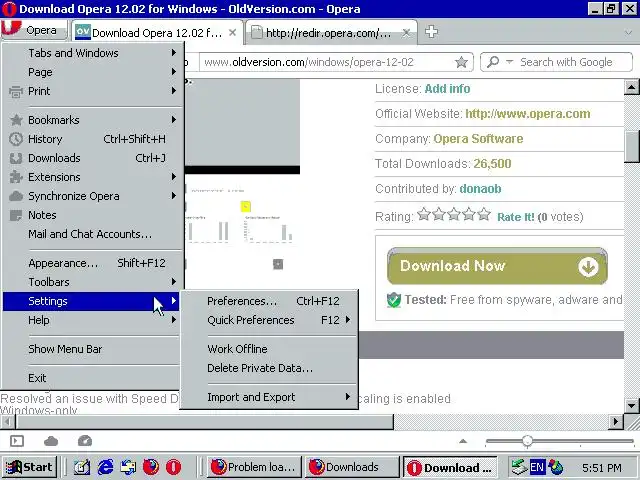Open History from the Opera menu
The height and width of the screenshot is (480, 640).
point(92,139)
